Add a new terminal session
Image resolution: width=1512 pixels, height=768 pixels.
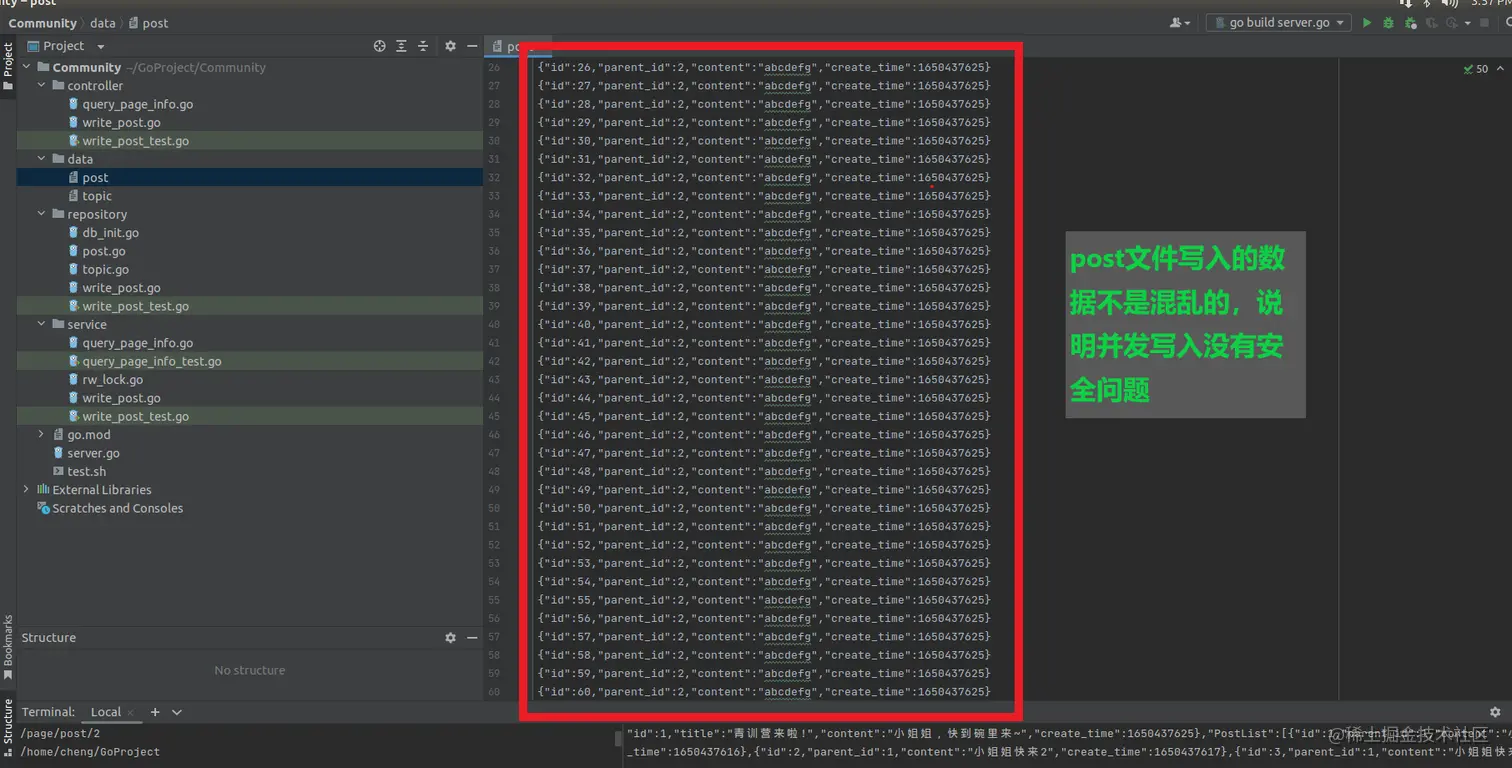[155, 712]
